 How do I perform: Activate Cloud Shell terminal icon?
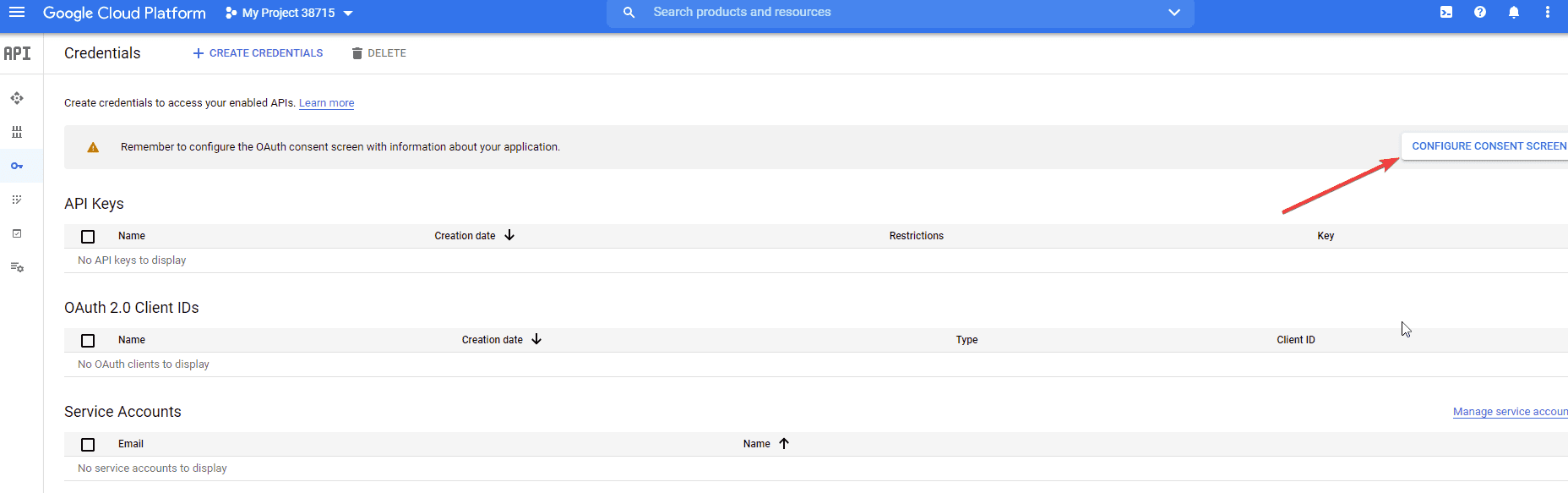point(1446,13)
